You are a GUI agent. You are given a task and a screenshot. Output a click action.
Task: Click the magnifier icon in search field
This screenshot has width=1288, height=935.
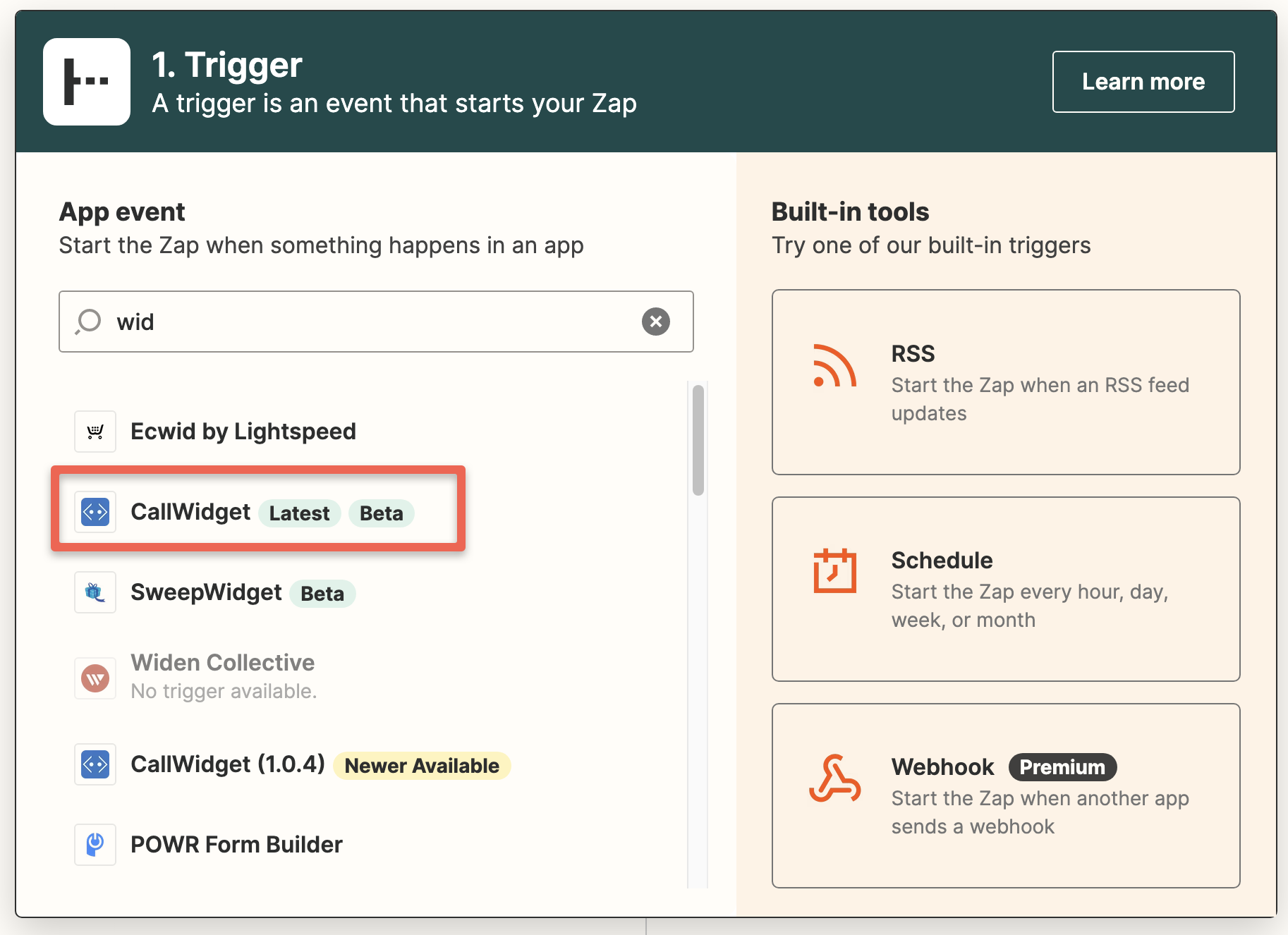pos(89,322)
